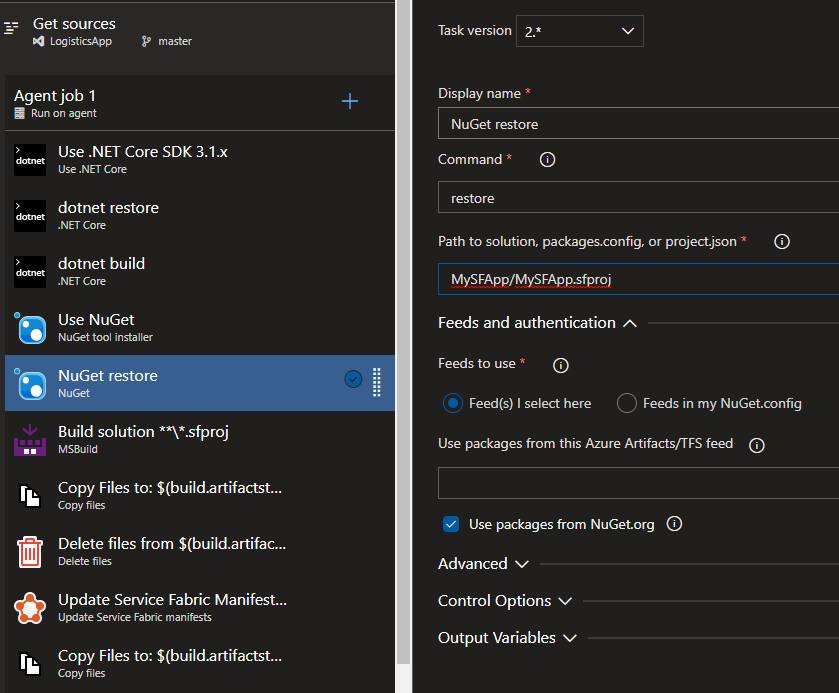Click the trash icon of Delete files task
The height and width of the screenshot is (693, 839).
pyautogui.click(x=30, y=551)
